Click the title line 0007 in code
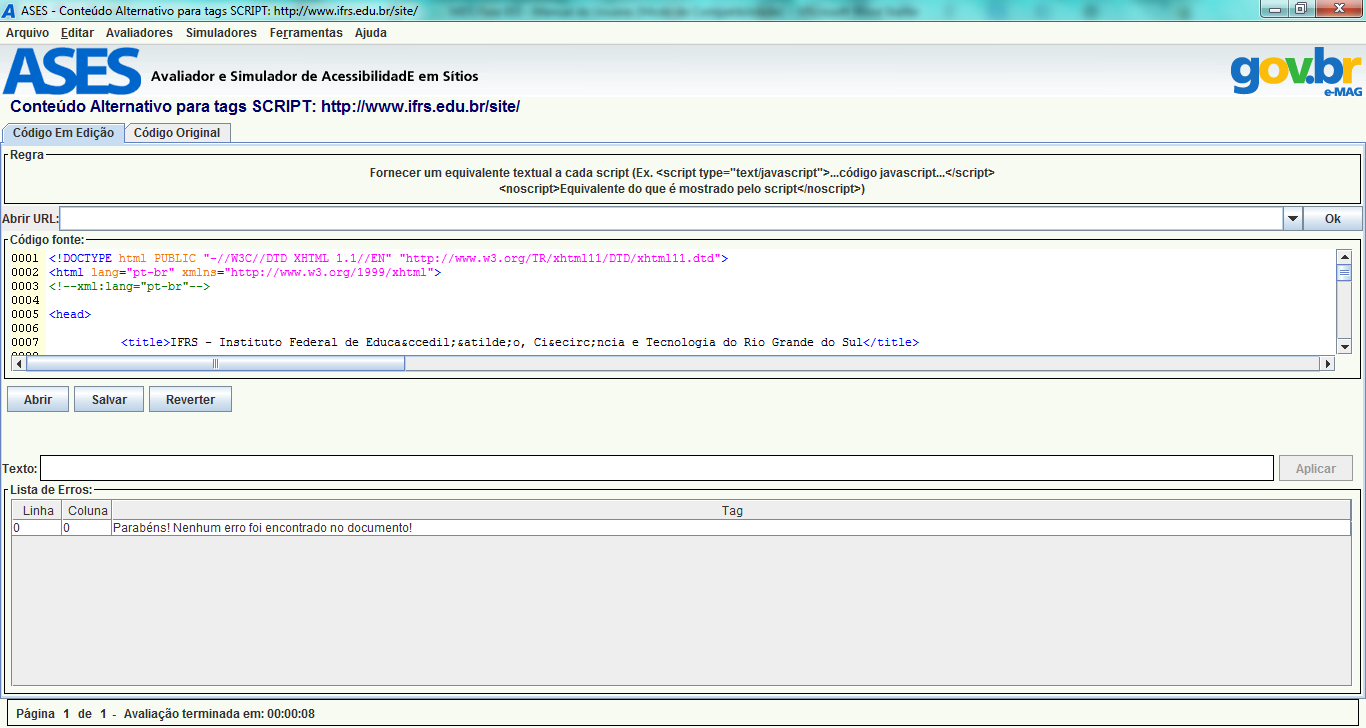This screenshot has height=728, width=1366. pyautogui.click(x=520, y=342)
